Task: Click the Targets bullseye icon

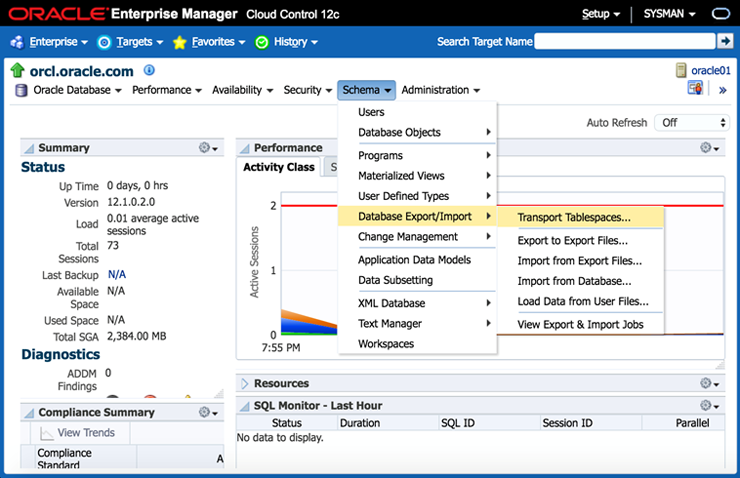Action: (x=104, y=42)
